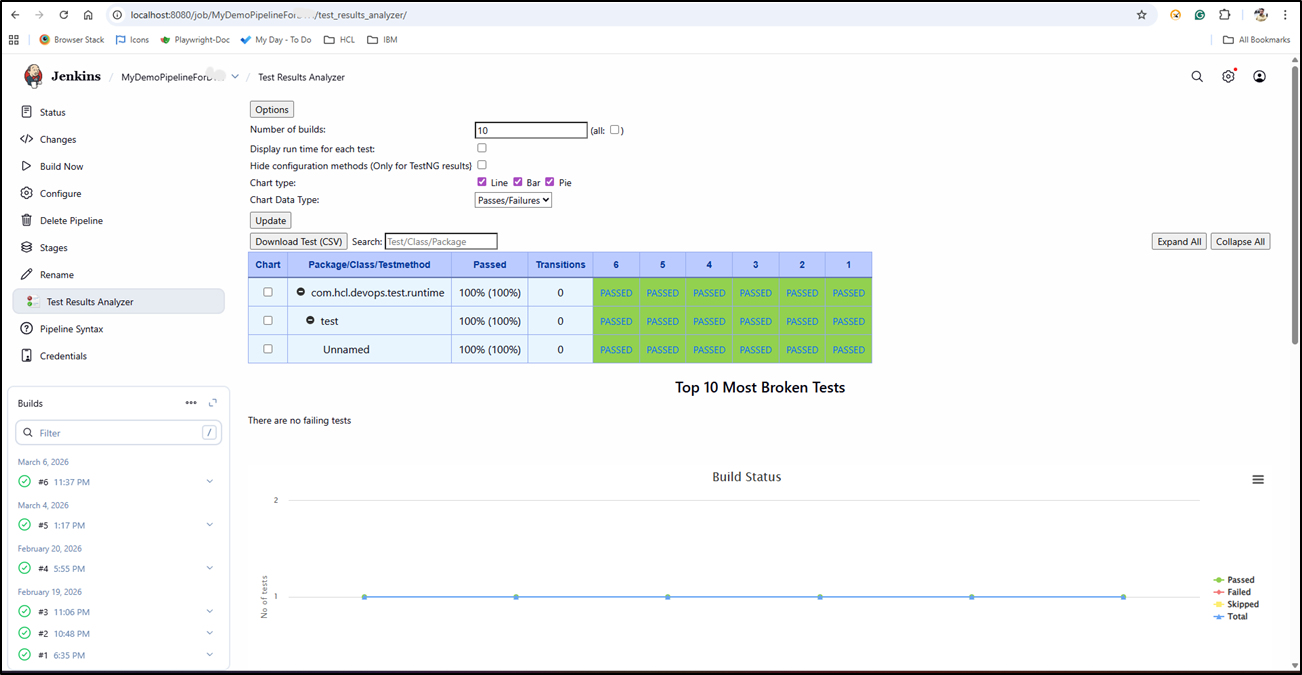Click the browser back arrow

coord(15,15)
